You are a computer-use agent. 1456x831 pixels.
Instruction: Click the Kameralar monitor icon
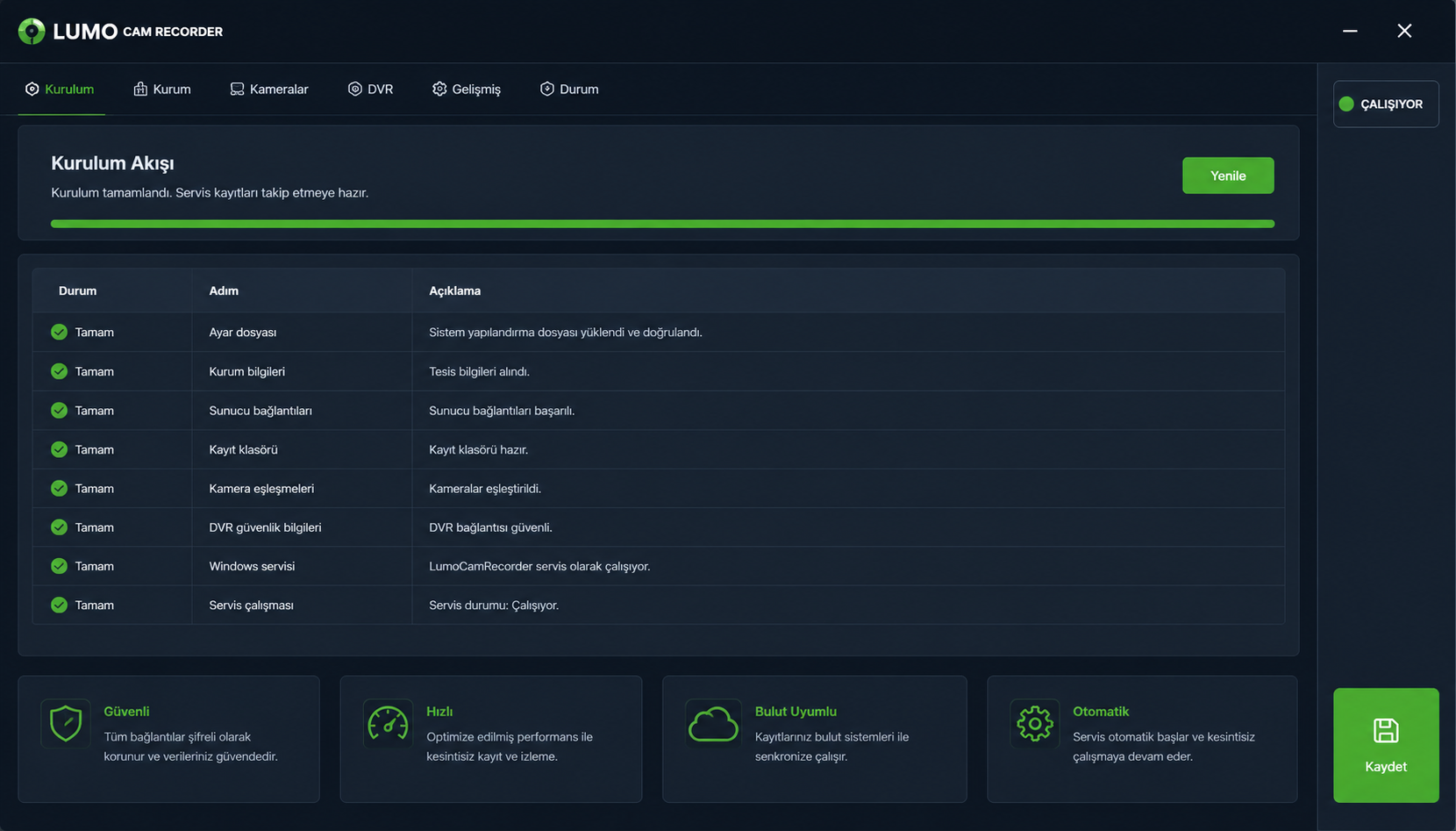pyautogui.click(x=237, y=89)
